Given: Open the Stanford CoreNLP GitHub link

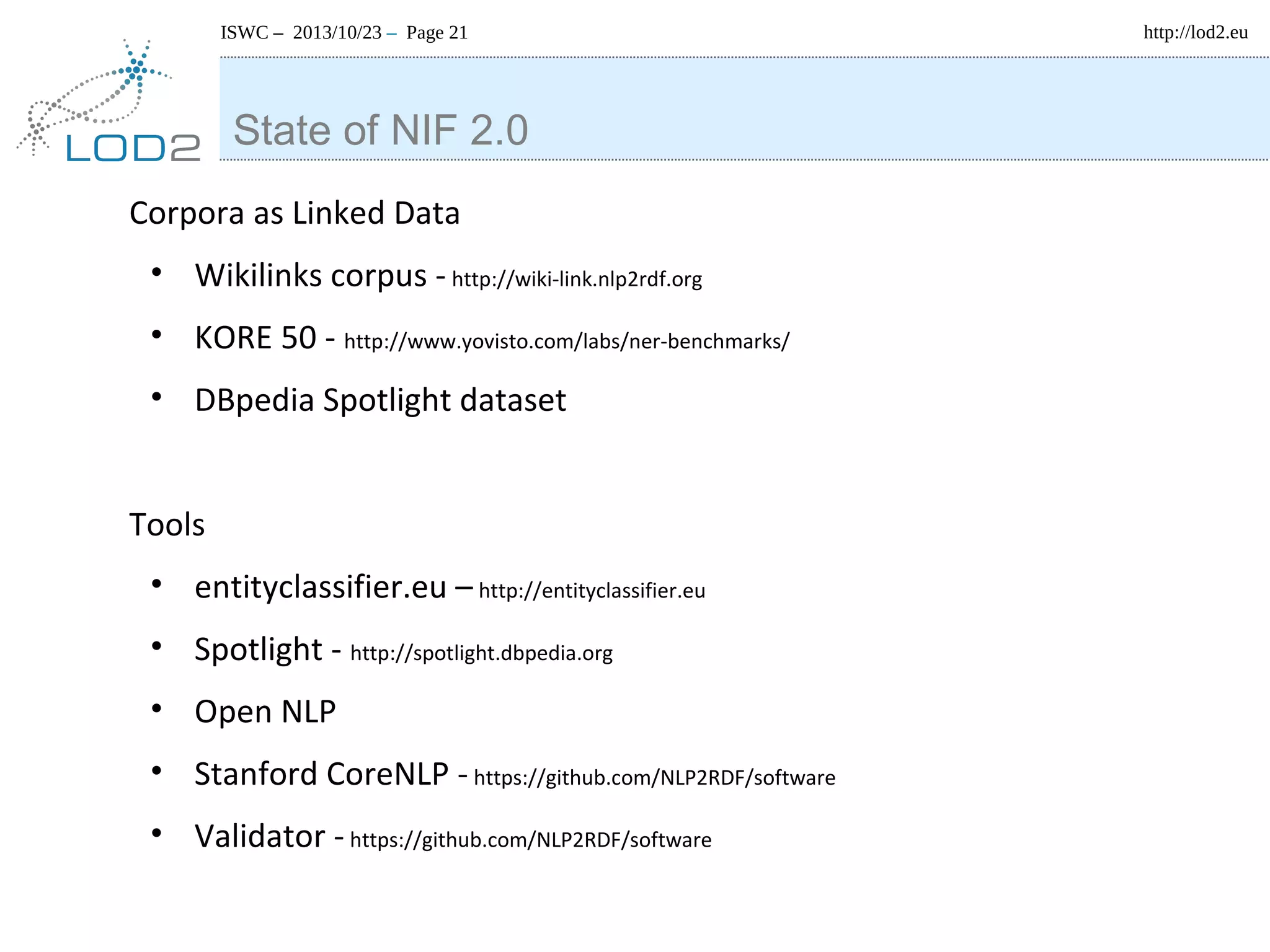Looking at the screenshot, I should (x=654, y=778).
